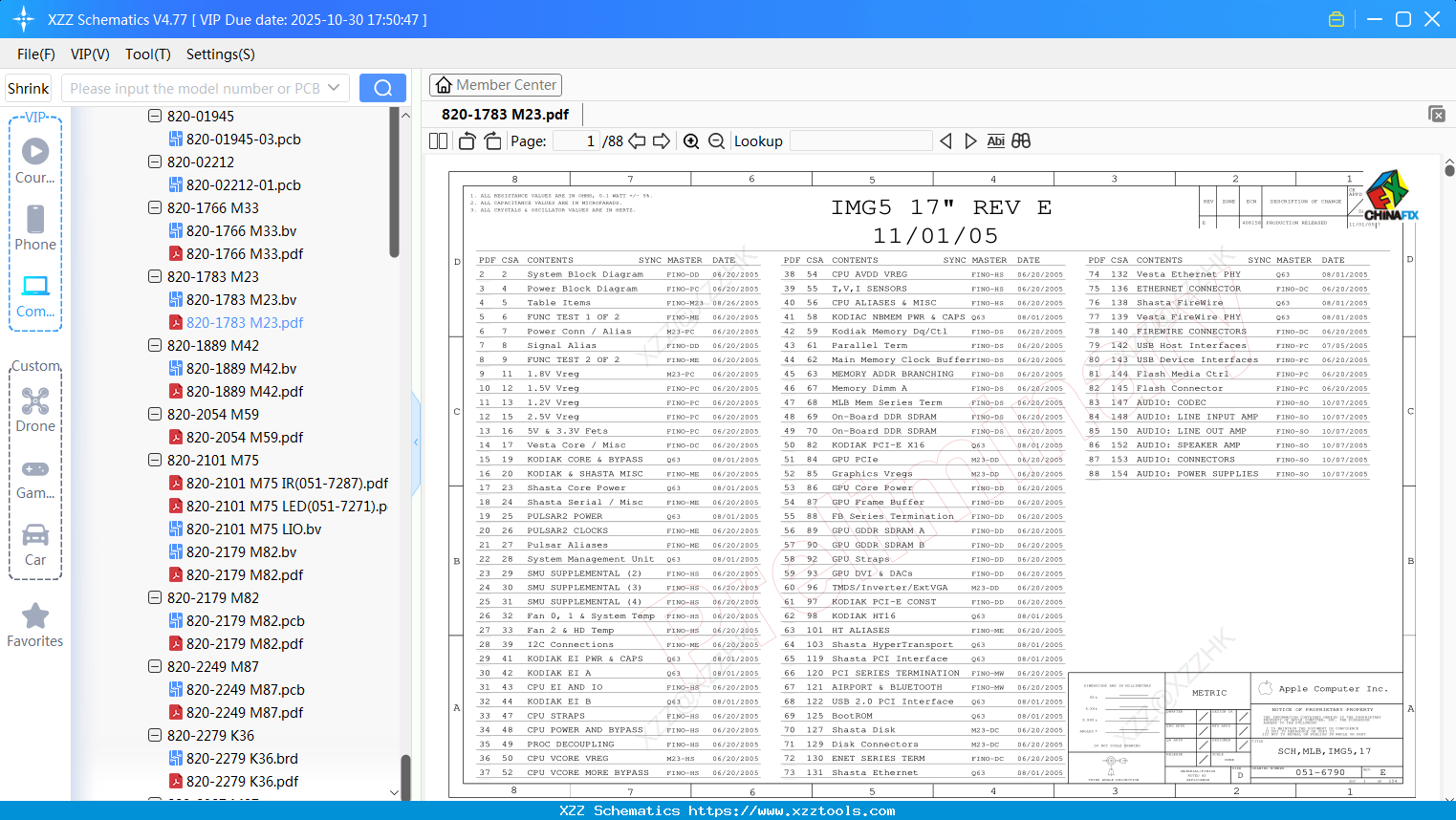Switch to the 820-1783 M23.pdf tab

[505, 115]
